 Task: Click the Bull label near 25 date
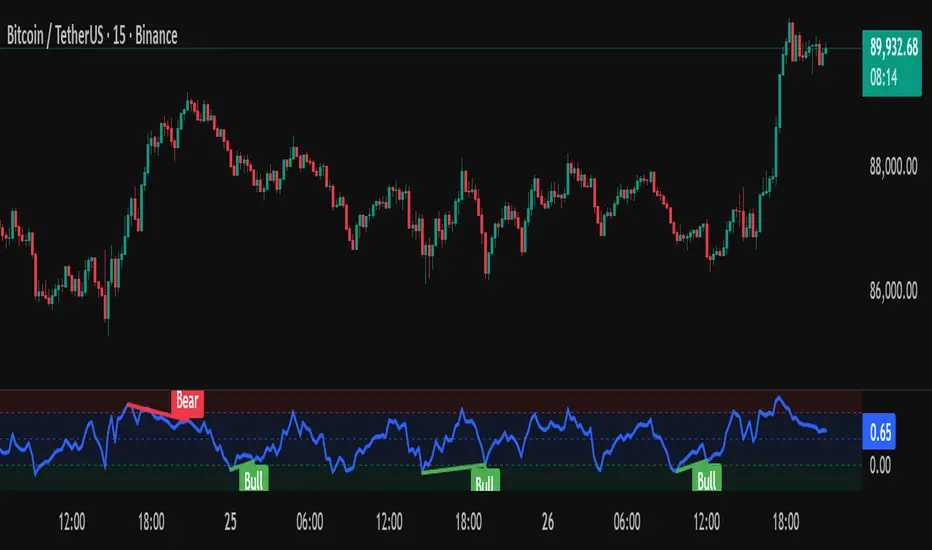tap(254, 479)
